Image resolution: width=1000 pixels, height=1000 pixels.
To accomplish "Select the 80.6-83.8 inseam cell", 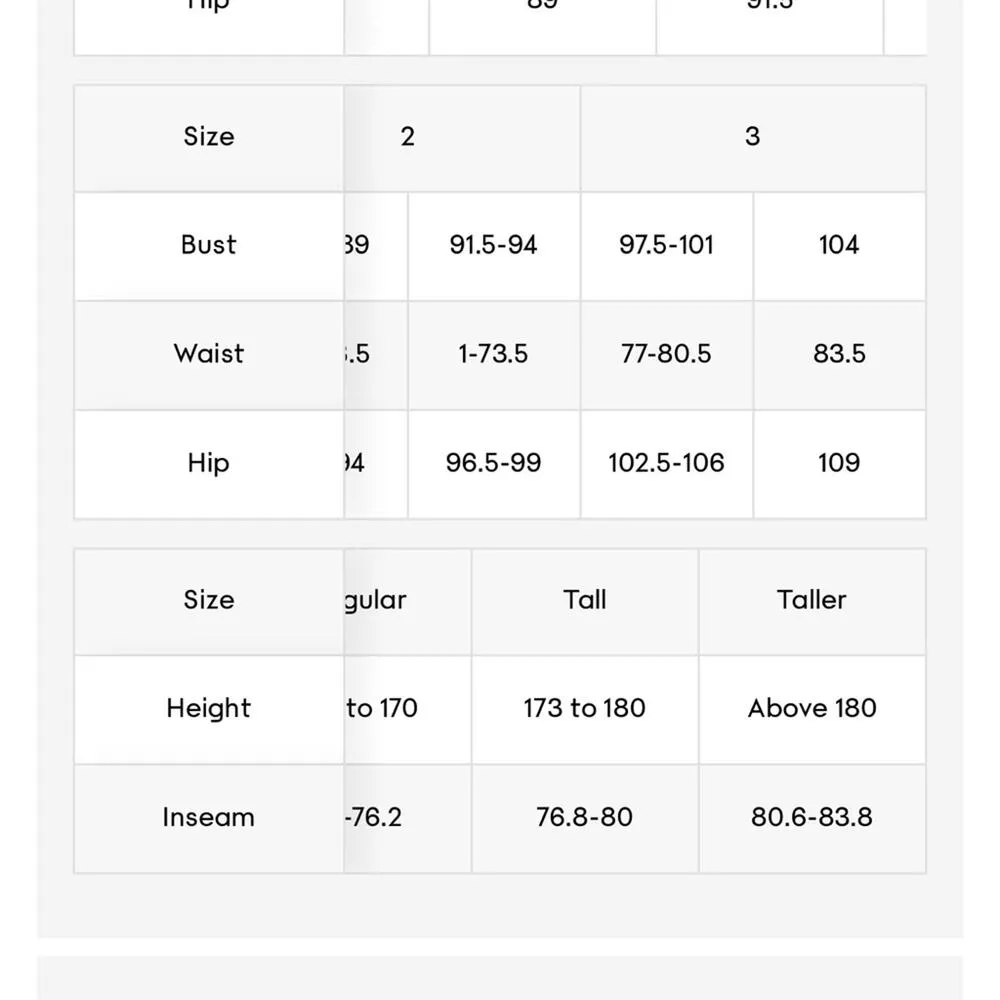I will pyautogui.click(x=811, y=818).
